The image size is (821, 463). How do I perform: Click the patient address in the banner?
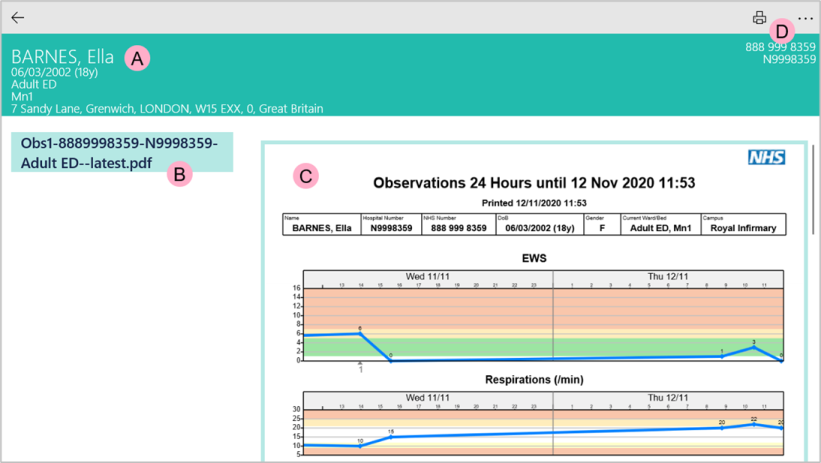click(167, 108)
